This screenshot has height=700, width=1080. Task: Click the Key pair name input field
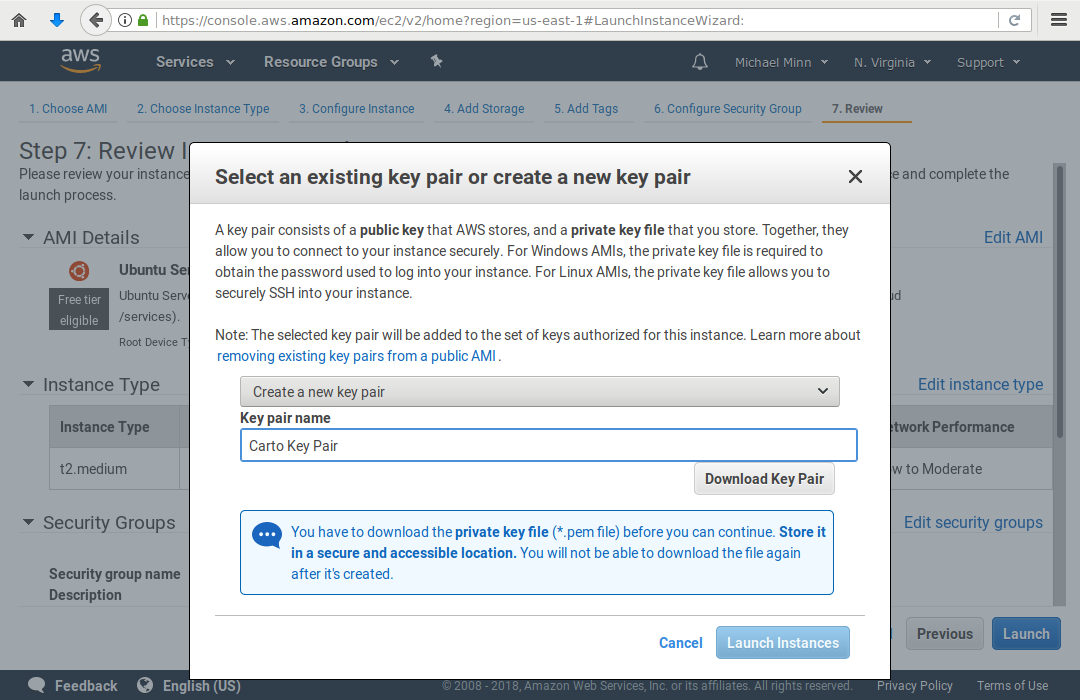point(548,446)
